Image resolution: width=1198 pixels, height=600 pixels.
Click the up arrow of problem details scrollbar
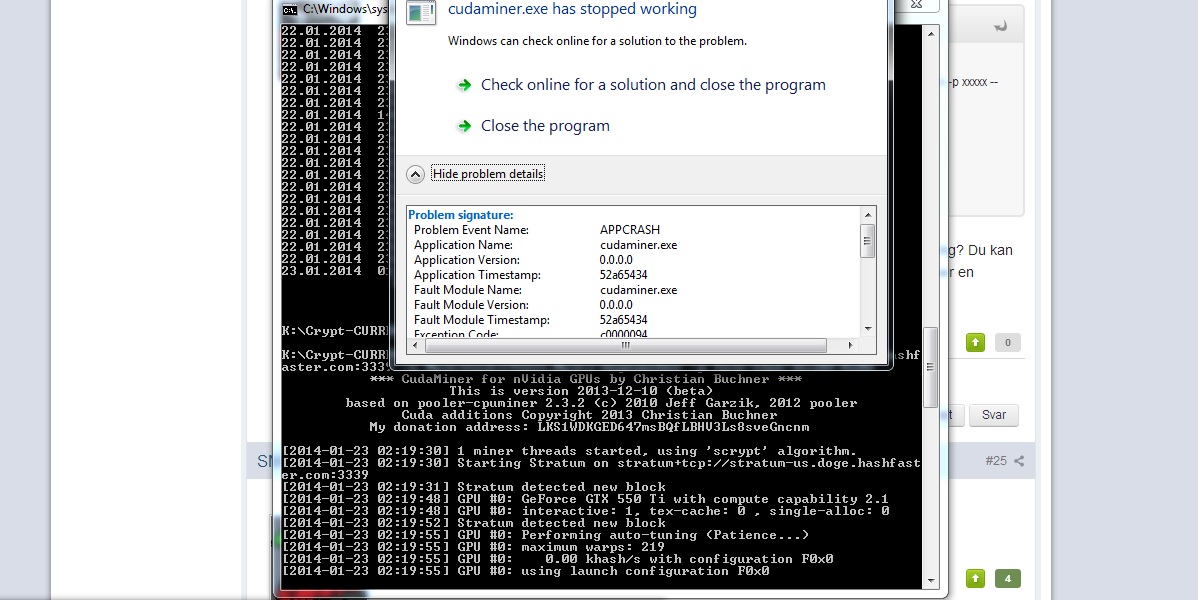pyautogui.click(x=867, y=214)
